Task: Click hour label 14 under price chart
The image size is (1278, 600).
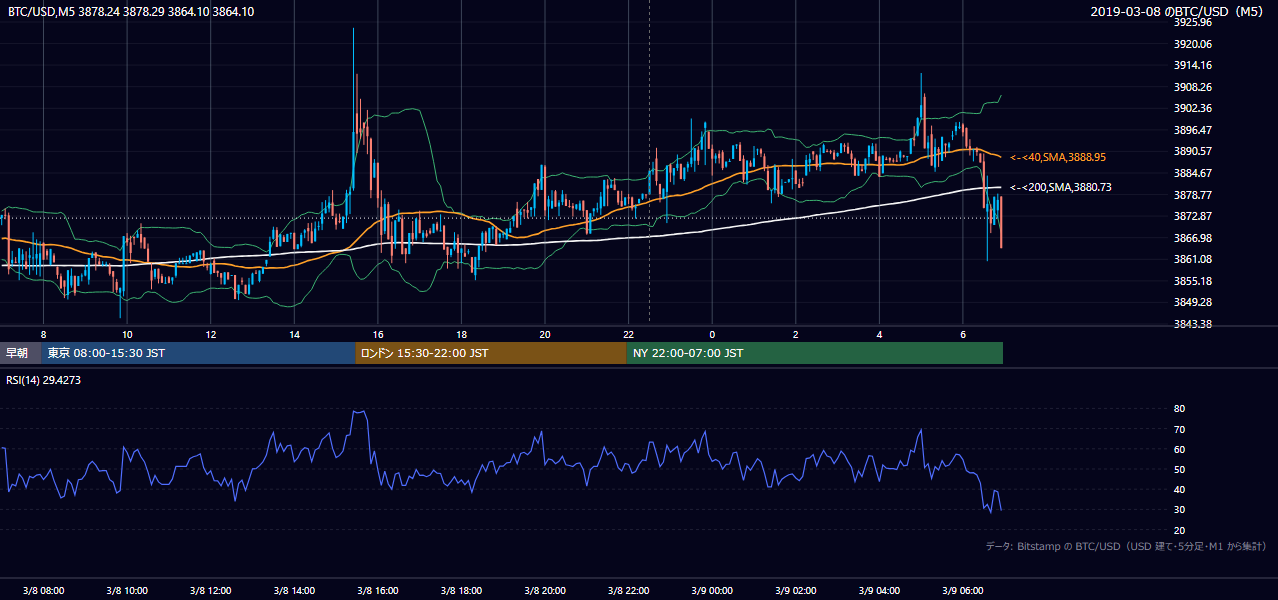Action: (x=294, y=334)
